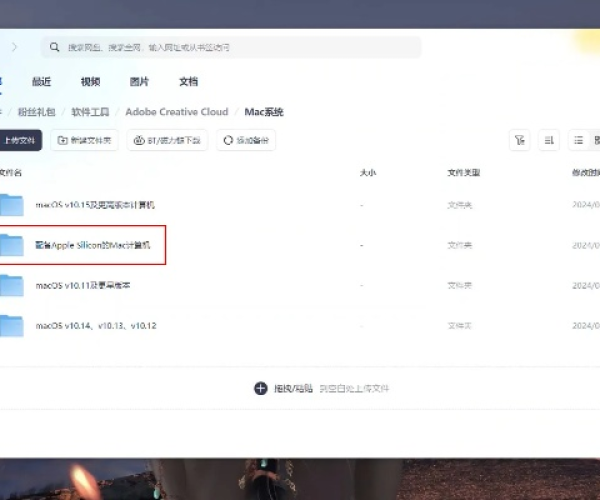Click the 上传文件 button
Viewport: 600px width, 500px height.
point(20,140)
